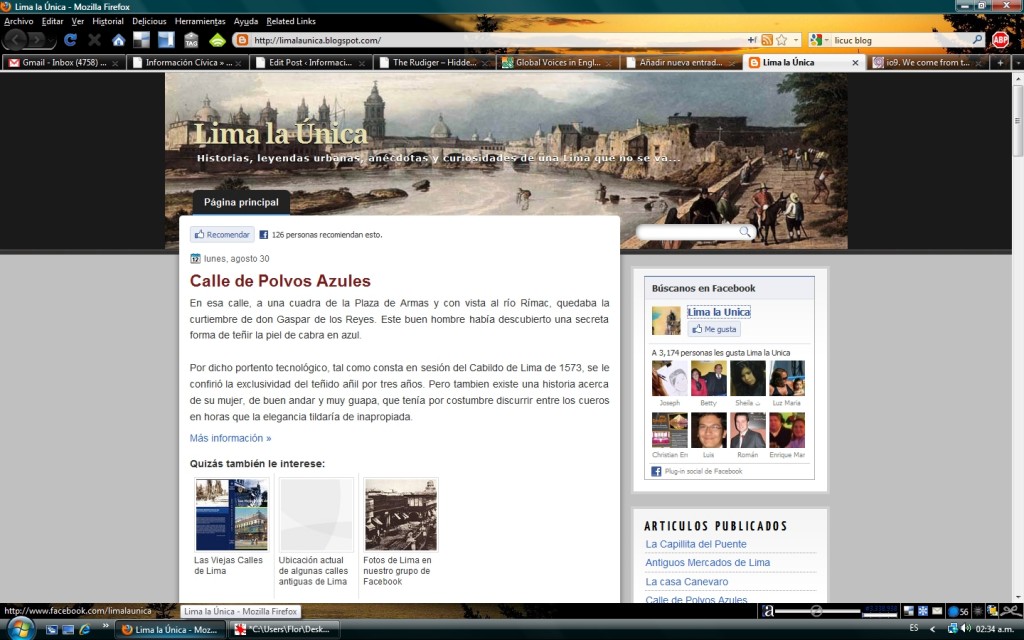Toggle Me gusta for Lima la Unica
The width and height of the screenshot is (1024, 640).
(714, 329)
